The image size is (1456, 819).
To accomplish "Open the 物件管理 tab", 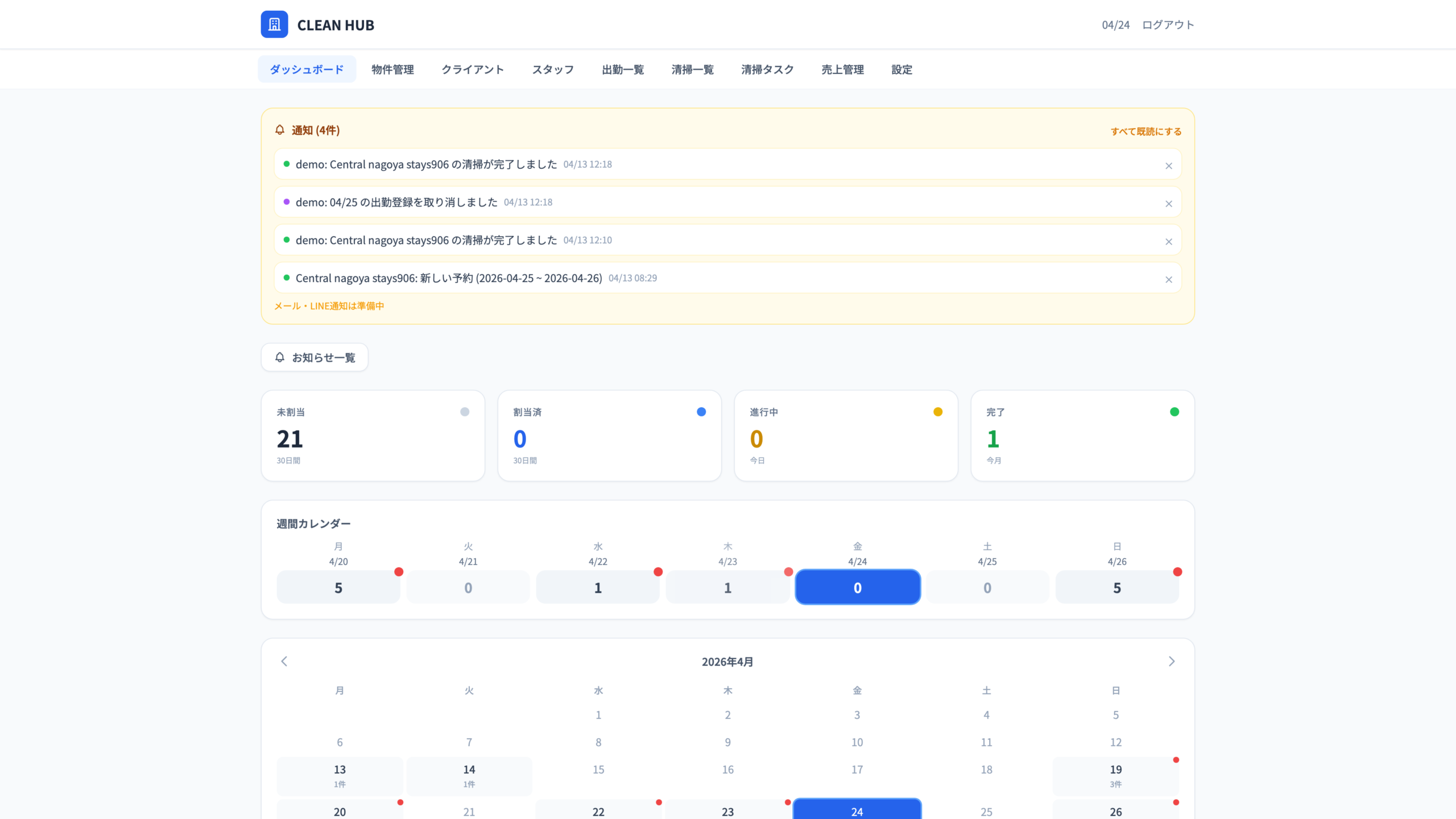I will (x=392, y=69).
